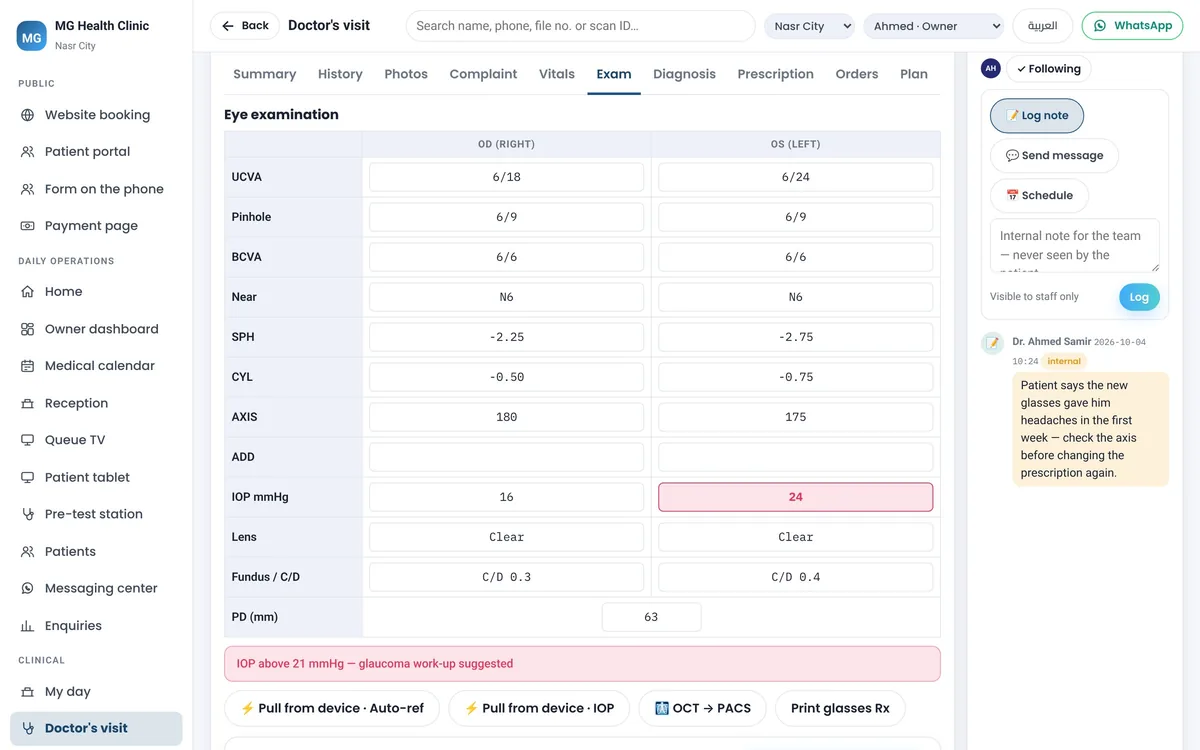Click the empty OD right ADD field
Viewport: 1200px width, 750px height.
pos(507,457)
